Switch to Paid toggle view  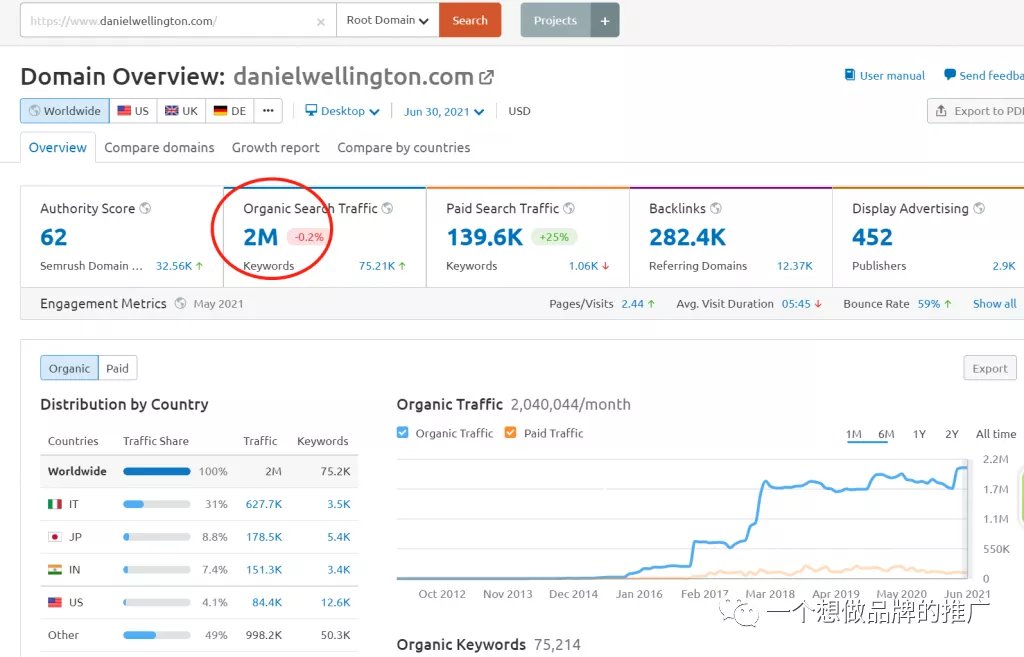(118, 368)
